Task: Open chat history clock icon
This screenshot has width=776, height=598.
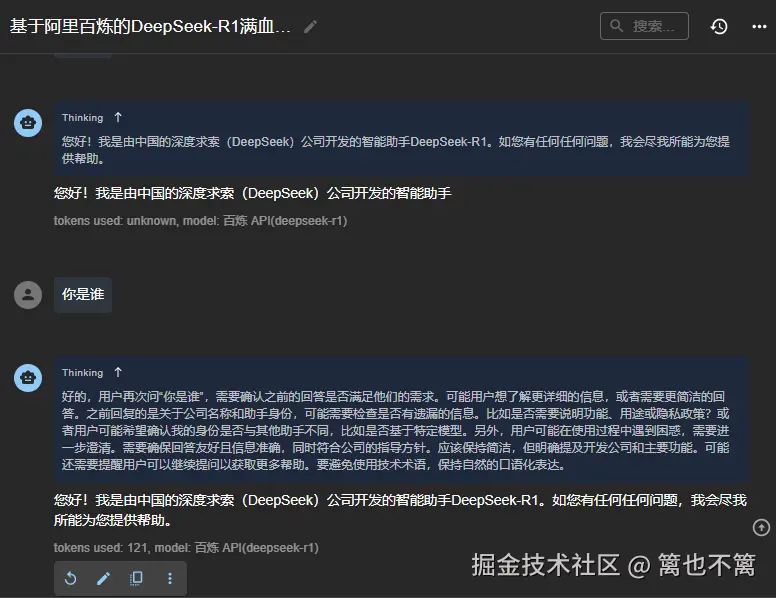Action: [719, 26]
